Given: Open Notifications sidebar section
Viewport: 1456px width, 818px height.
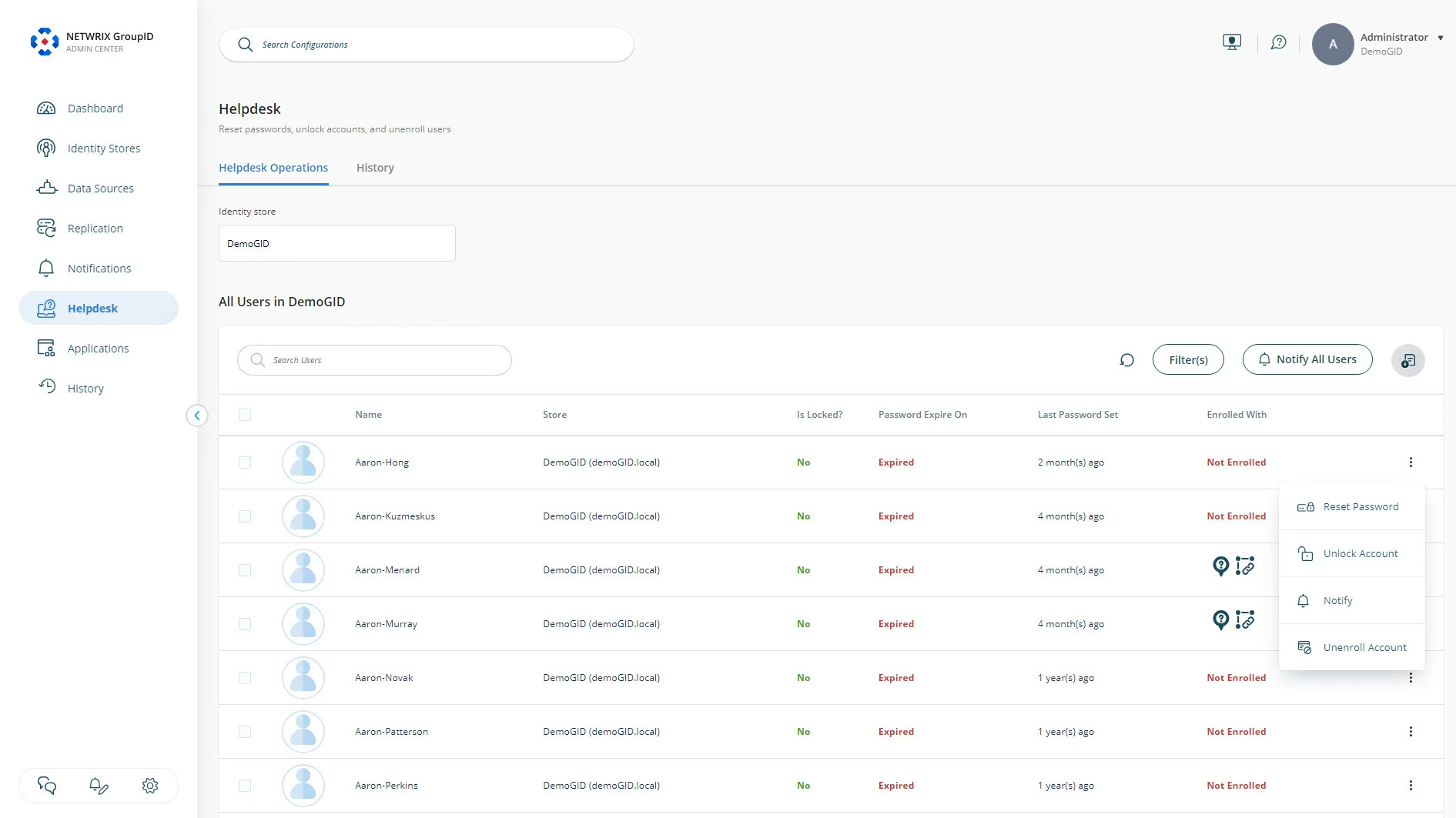Looking at the screenshot, I should pos(98,269).
